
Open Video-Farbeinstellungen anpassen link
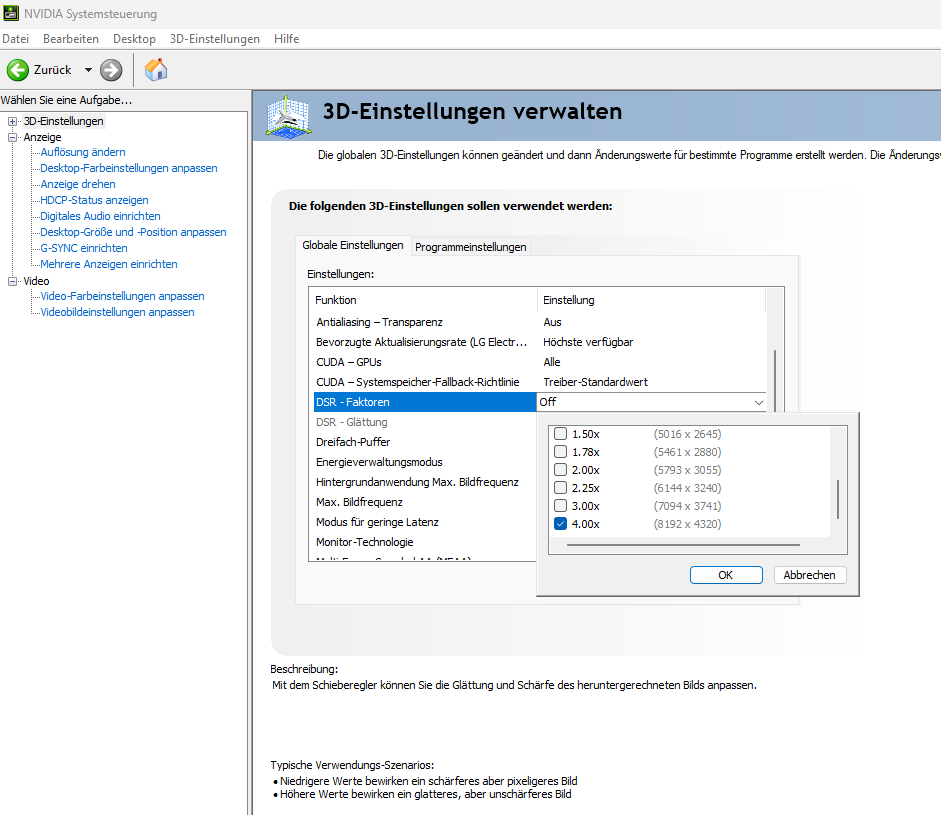tap(122, 296)
